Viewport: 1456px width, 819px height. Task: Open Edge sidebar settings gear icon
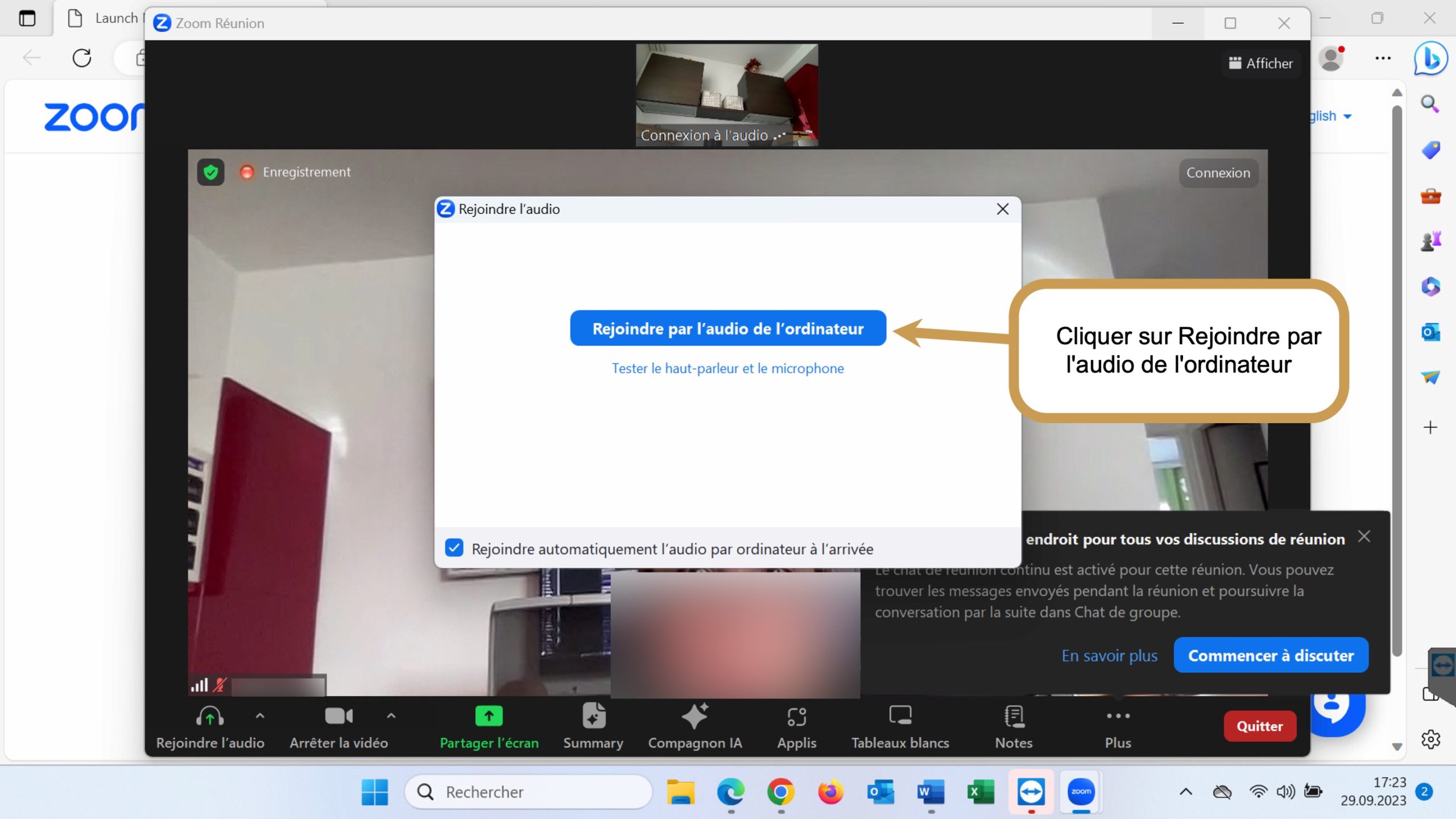pyautogui.click(x=1430, y=739)
